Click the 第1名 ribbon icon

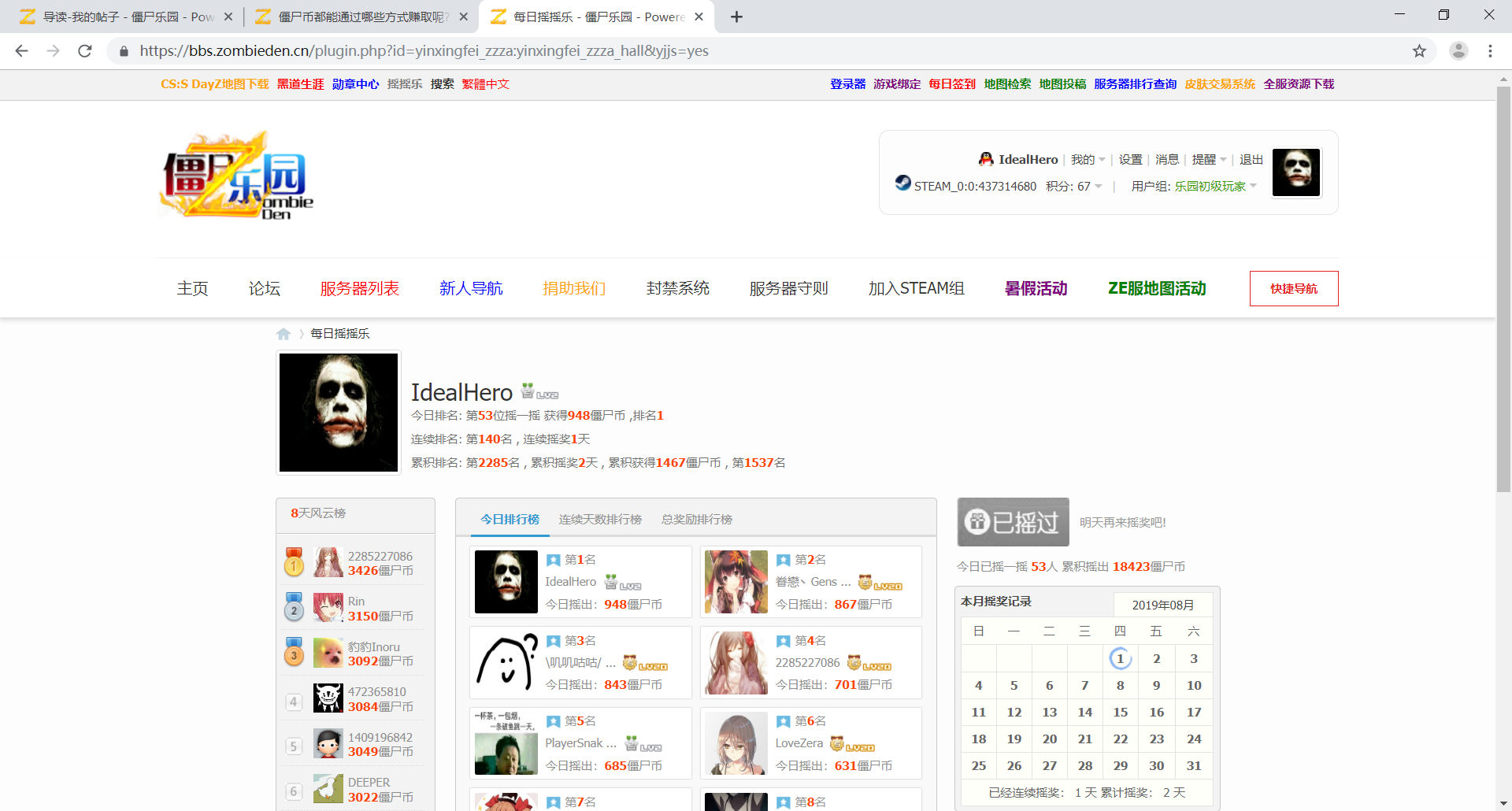(553, 560)
